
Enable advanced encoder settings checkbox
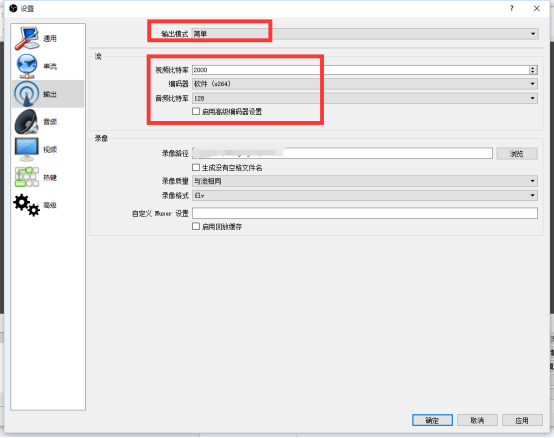pyautogui.click(x=196, y=112)
